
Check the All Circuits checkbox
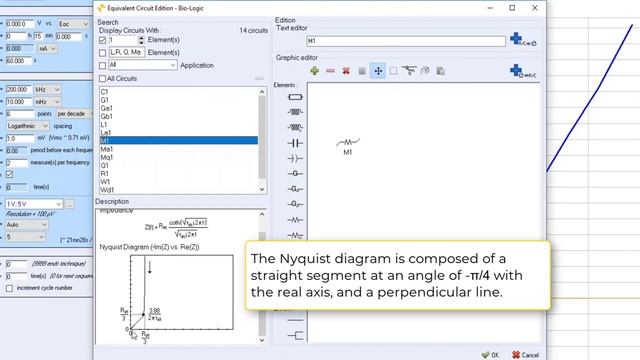(x=102, y=78)
